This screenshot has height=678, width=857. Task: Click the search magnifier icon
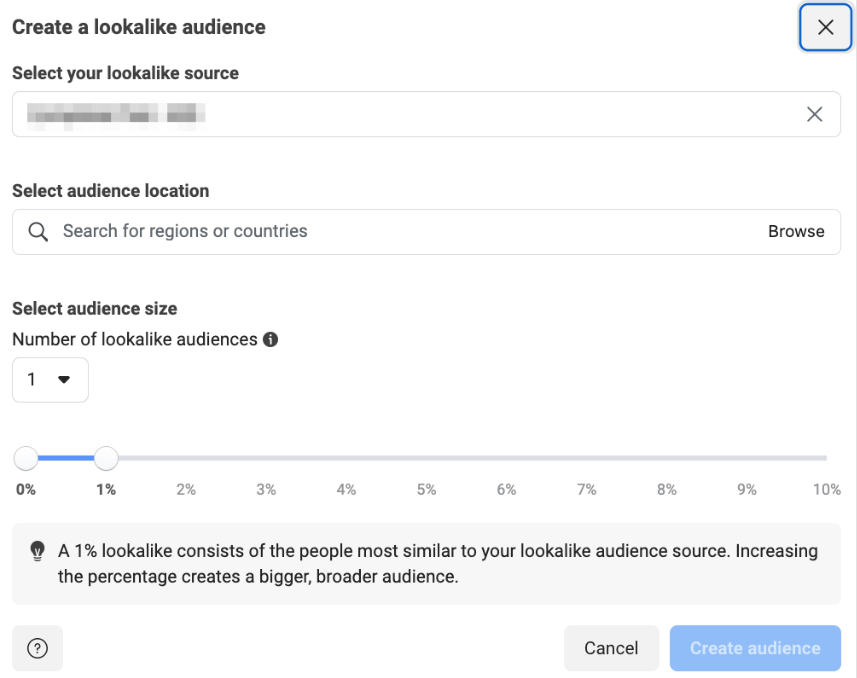tap(38, 232)
